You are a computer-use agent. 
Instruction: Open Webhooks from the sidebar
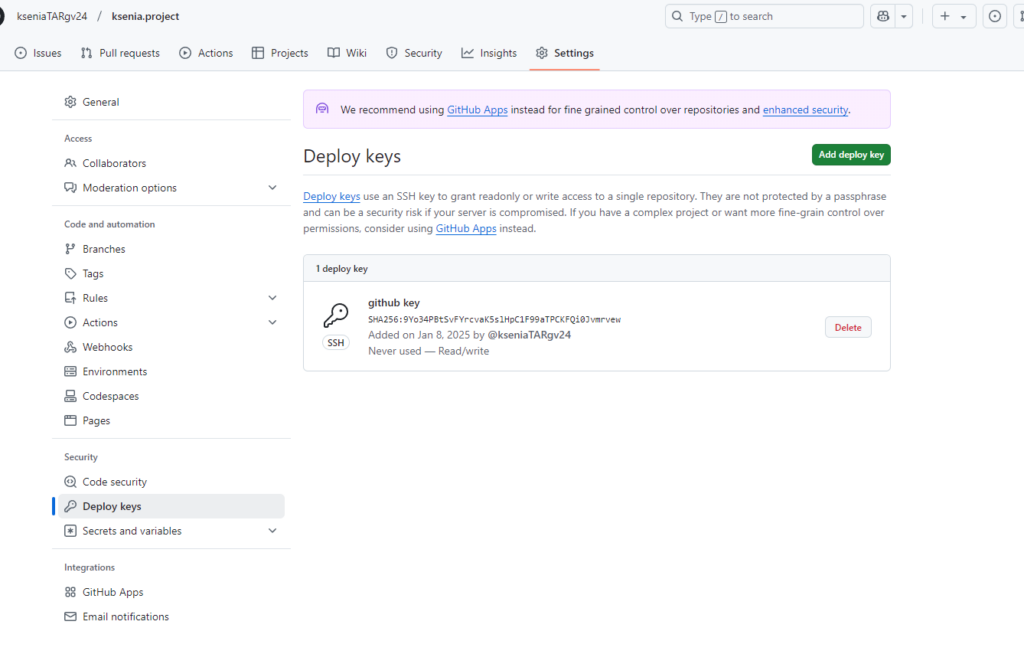[x=107, y=347]
